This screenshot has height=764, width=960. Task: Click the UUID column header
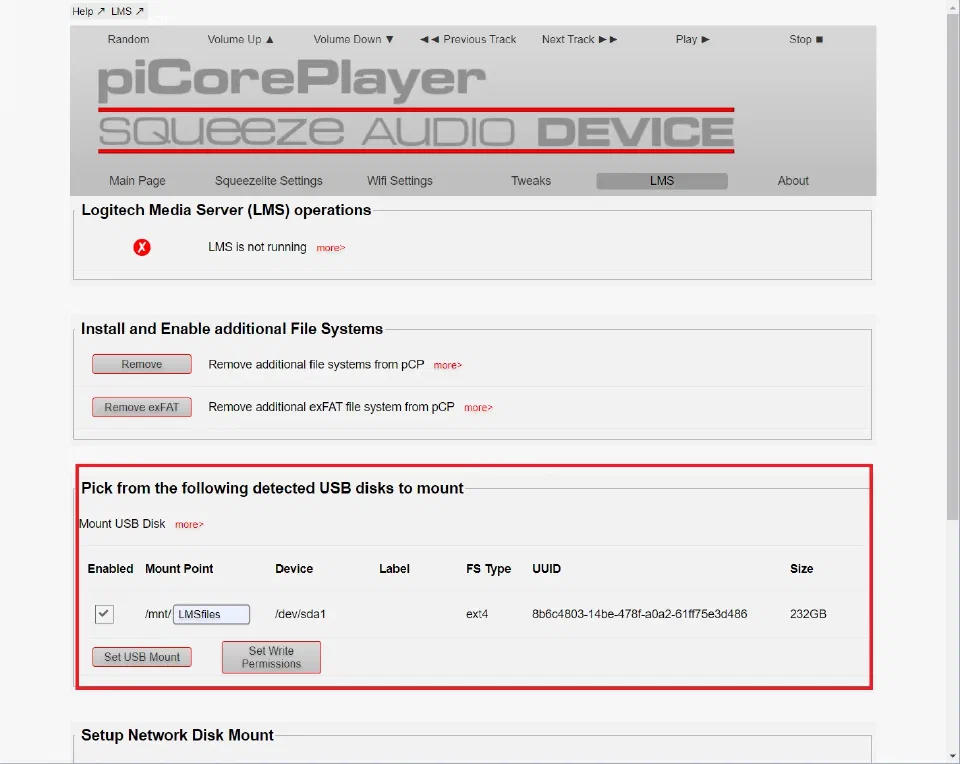tap(546, 569)
